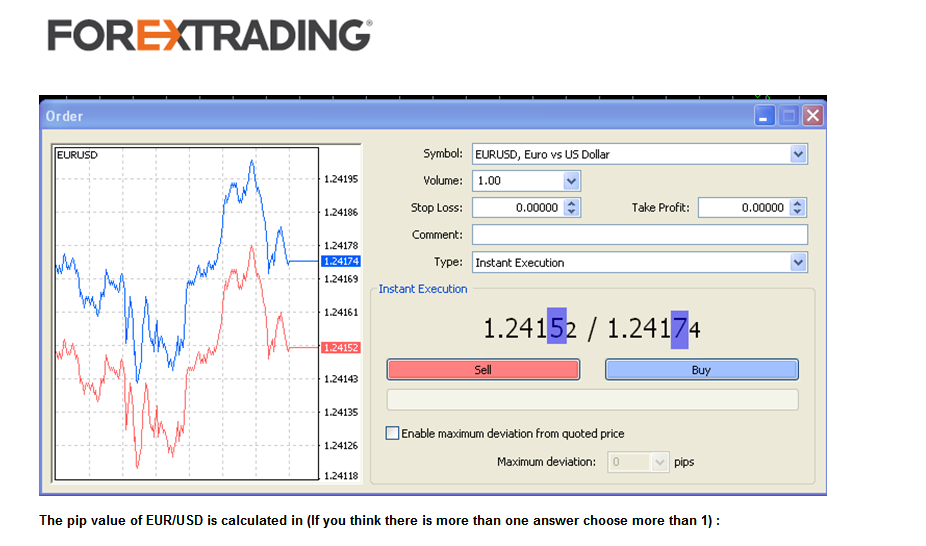Click the ForexTrading logo
The image size is (926, 546).
point(209,35)
